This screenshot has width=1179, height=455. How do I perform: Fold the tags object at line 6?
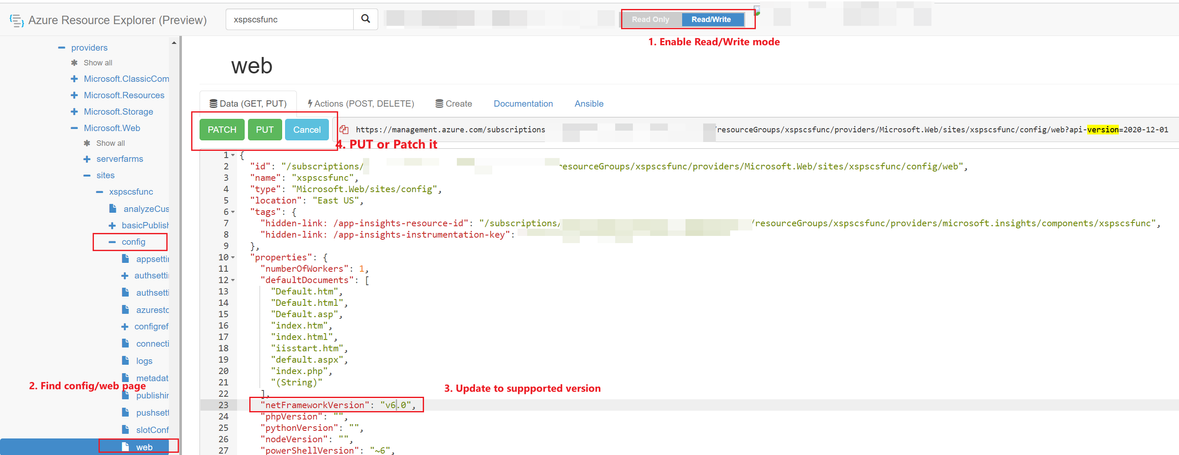point(234,213)
